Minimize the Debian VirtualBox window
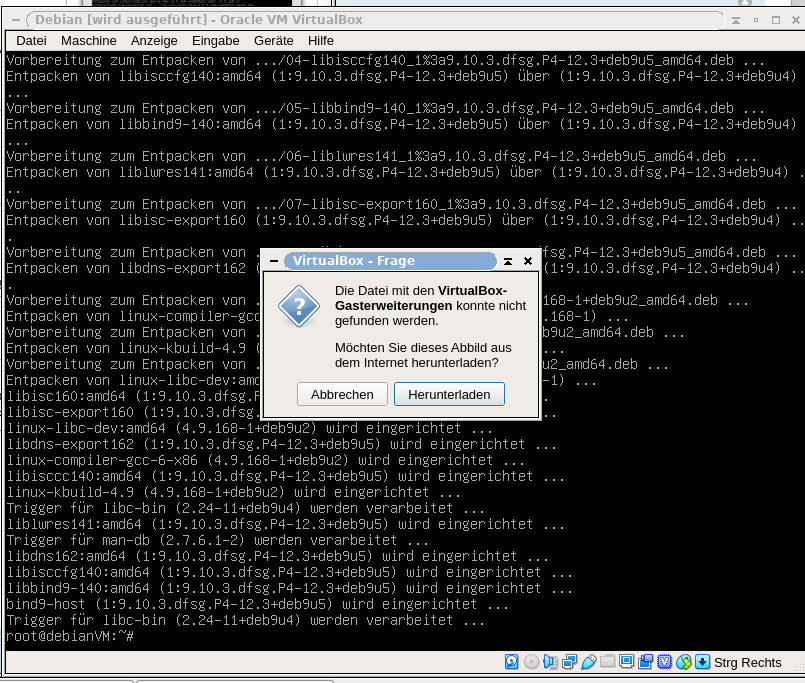 point(756,20)
